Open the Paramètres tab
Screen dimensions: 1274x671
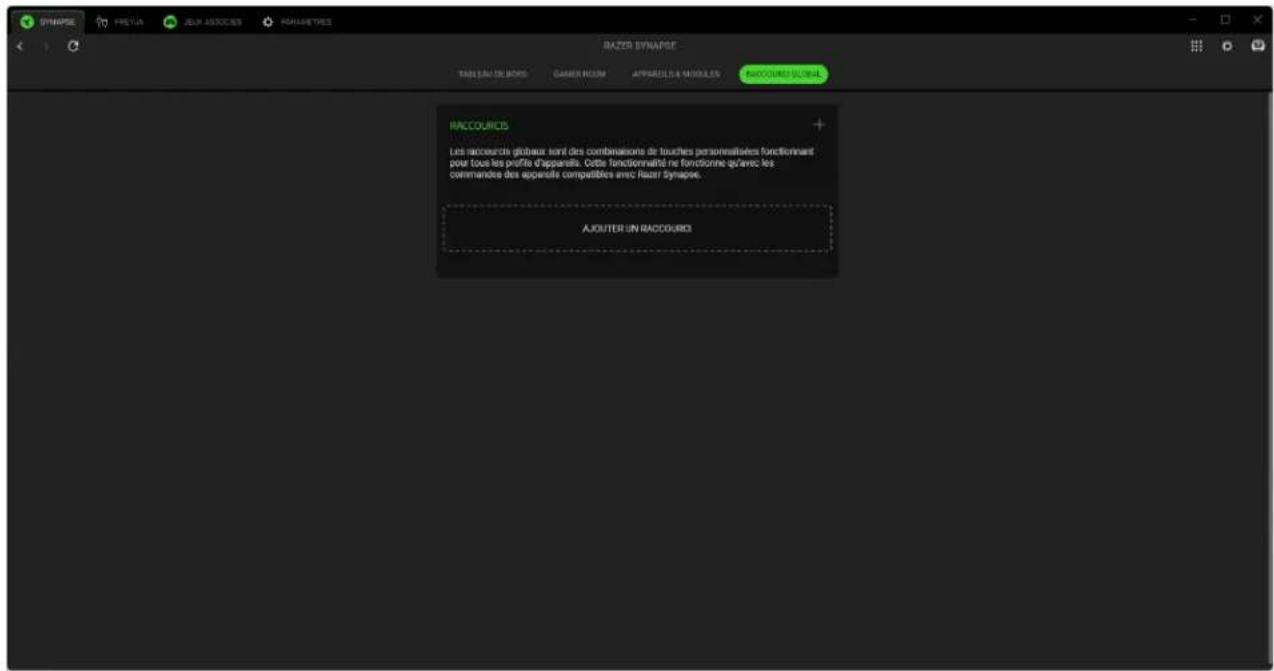point(297,21)
